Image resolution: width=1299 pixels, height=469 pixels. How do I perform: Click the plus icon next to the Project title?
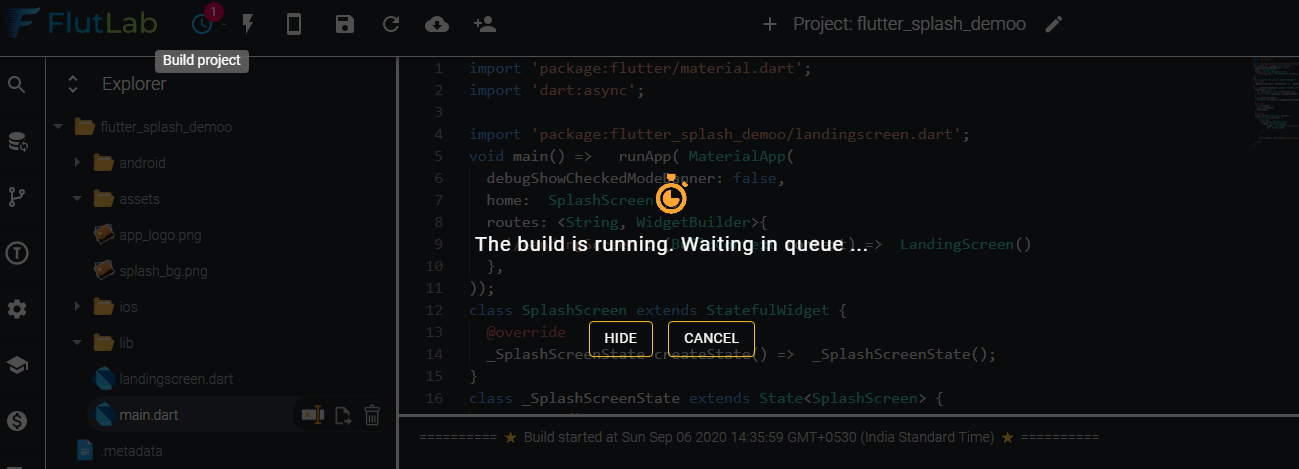point(769,24)
